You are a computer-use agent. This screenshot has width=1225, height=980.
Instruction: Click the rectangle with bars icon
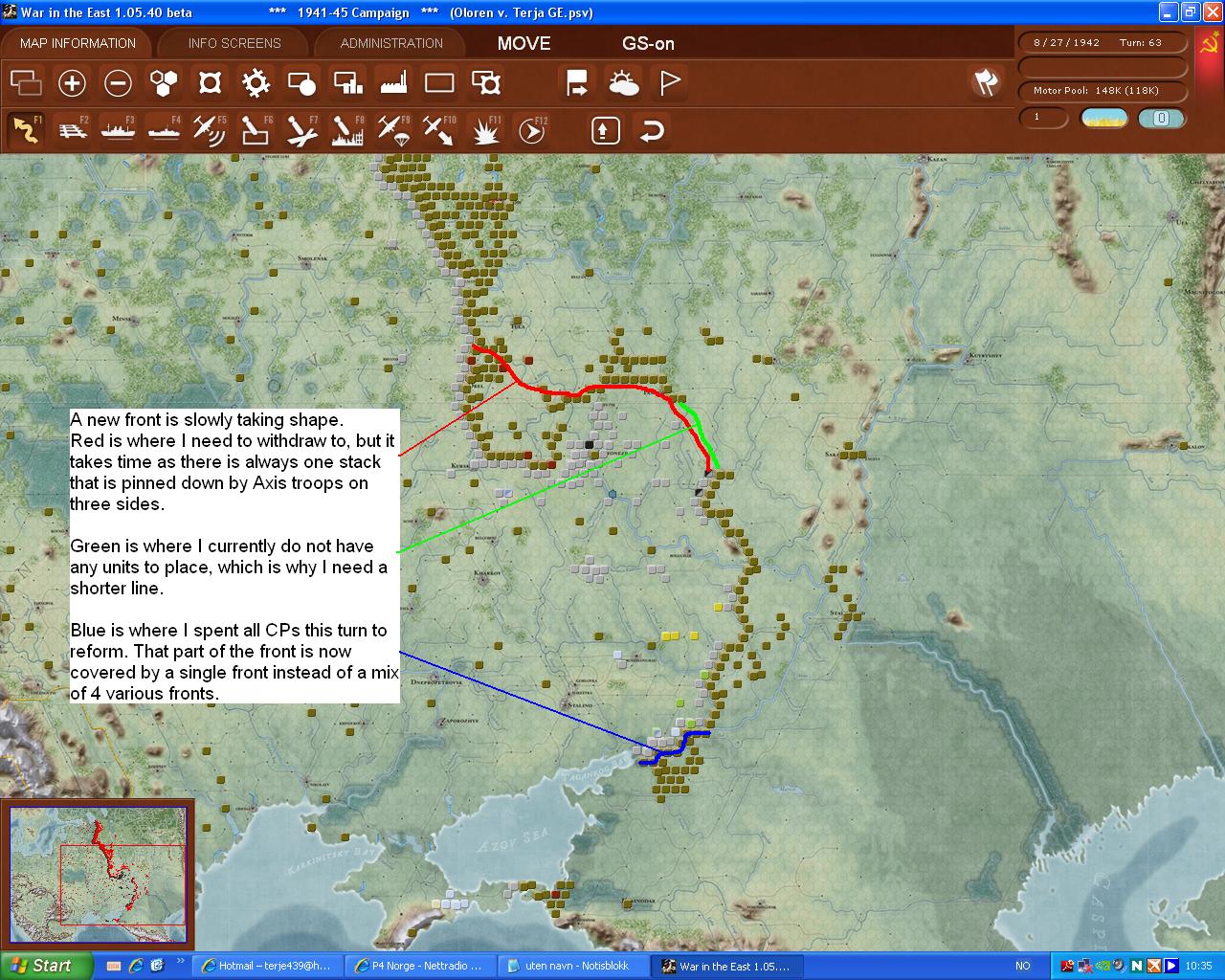point(347,83)
